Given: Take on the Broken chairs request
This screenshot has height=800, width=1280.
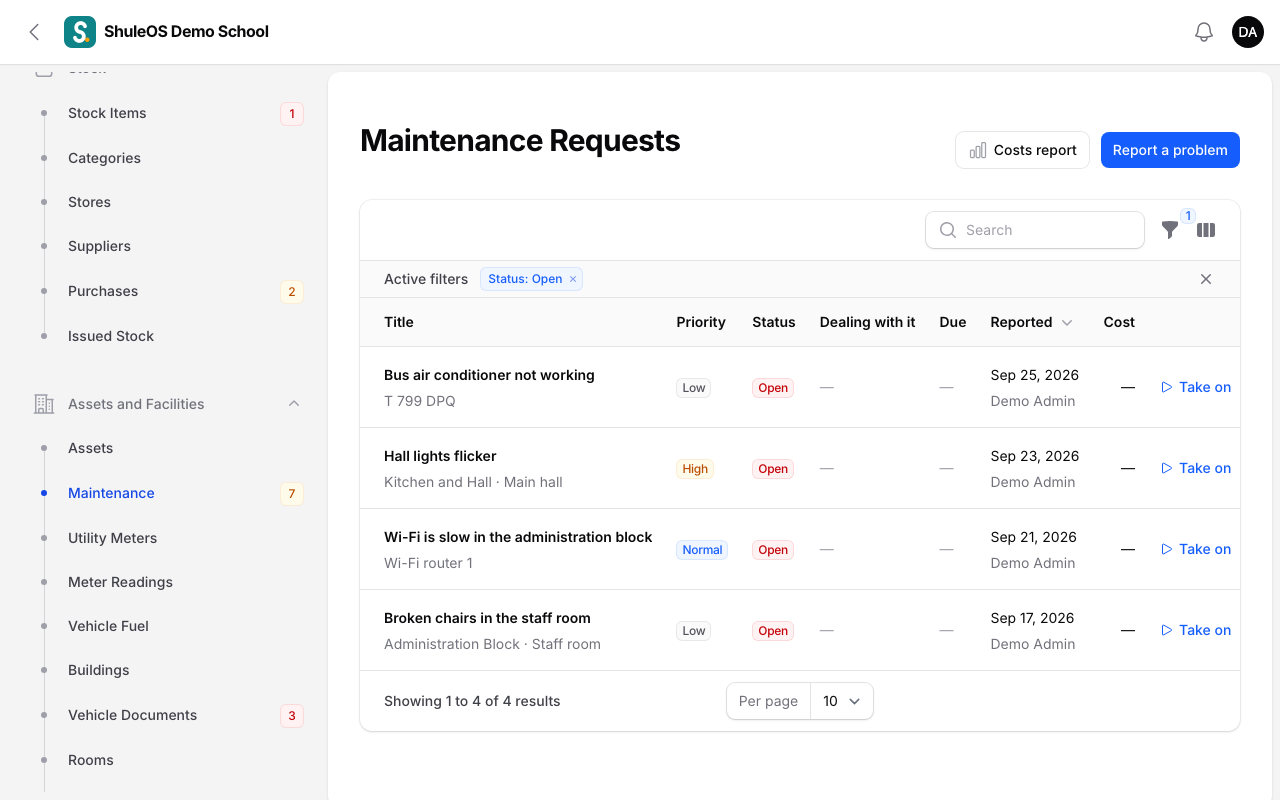Looking at the screenshot, I should (x=1196, y=630).
